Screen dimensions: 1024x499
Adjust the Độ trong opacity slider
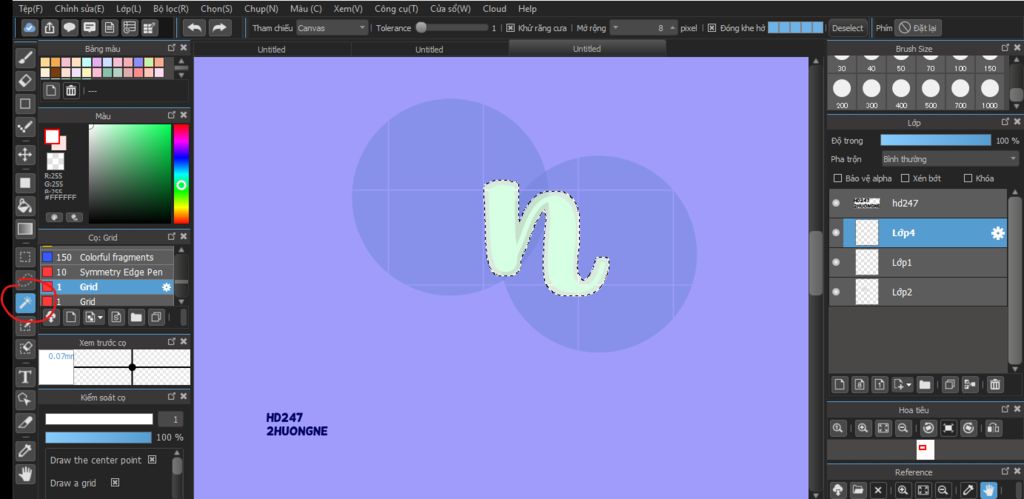(935, 140)
